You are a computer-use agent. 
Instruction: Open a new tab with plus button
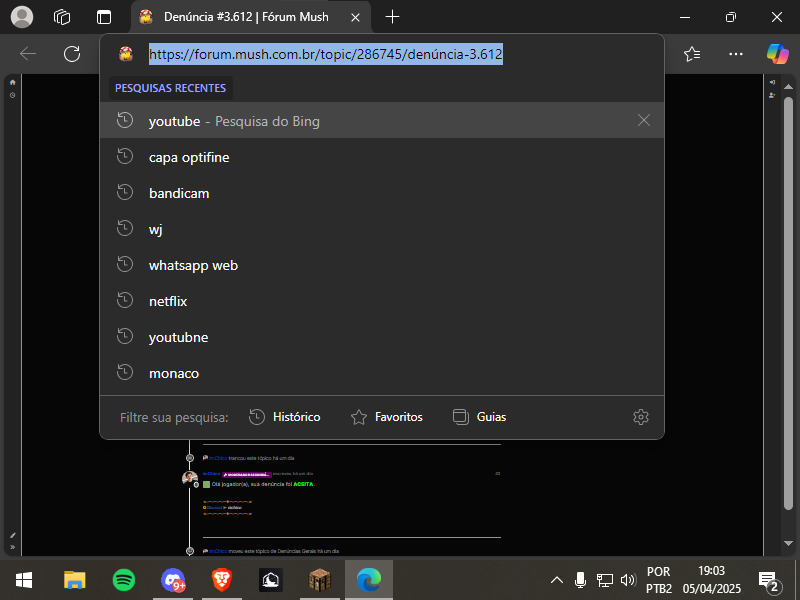click(x=392, y=17)
